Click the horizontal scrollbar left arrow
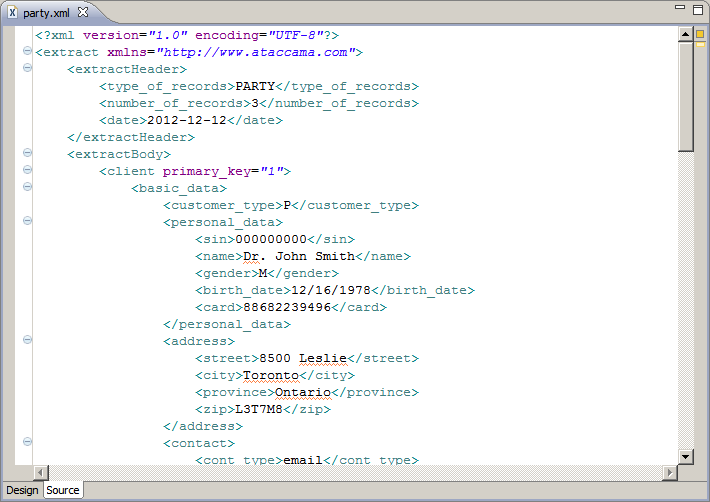710x502 pixels. (41, 472)
